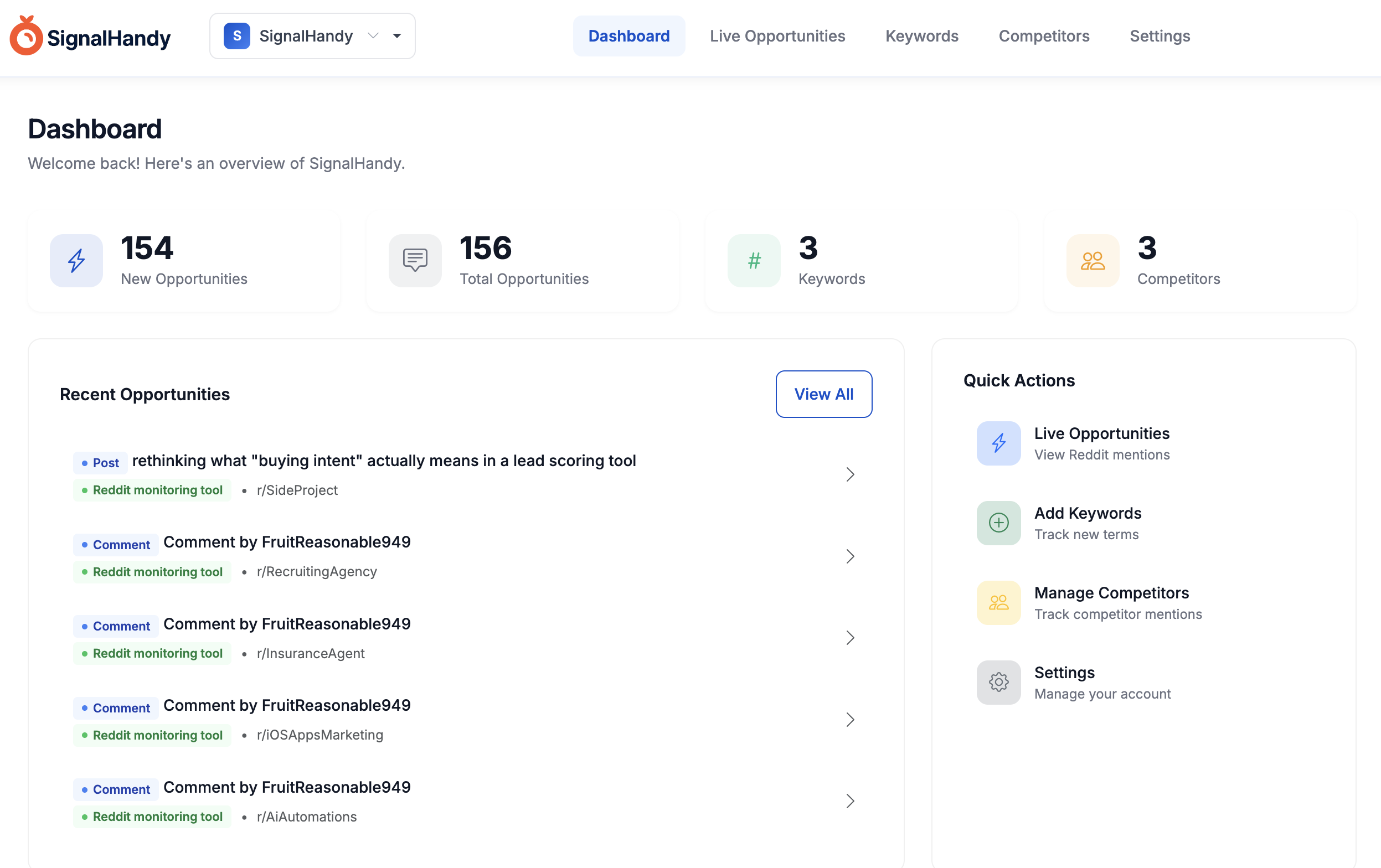Open Live Opportunities quick action link

(x=1102, y=433)
